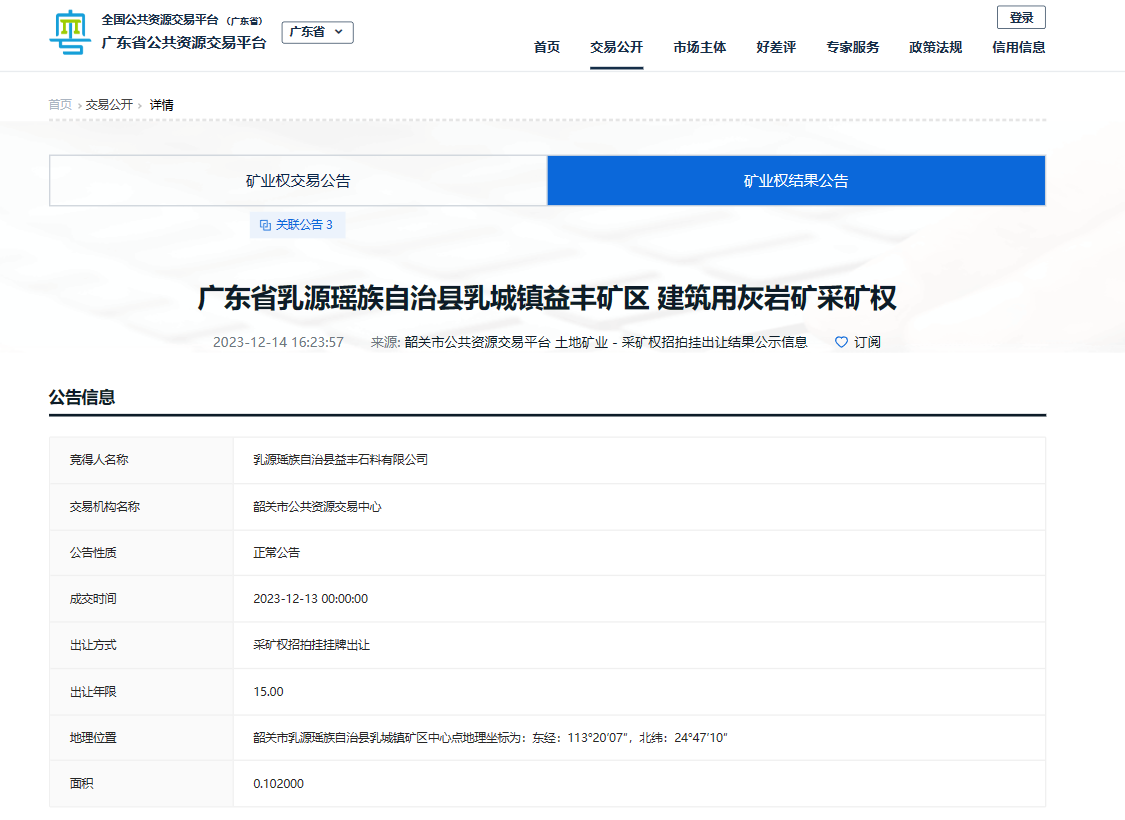Open the 好差评 navigation item
Image resolution: width=1125 pixels, height=820 pixels.
pyautogui.click(x=776, y=47)
